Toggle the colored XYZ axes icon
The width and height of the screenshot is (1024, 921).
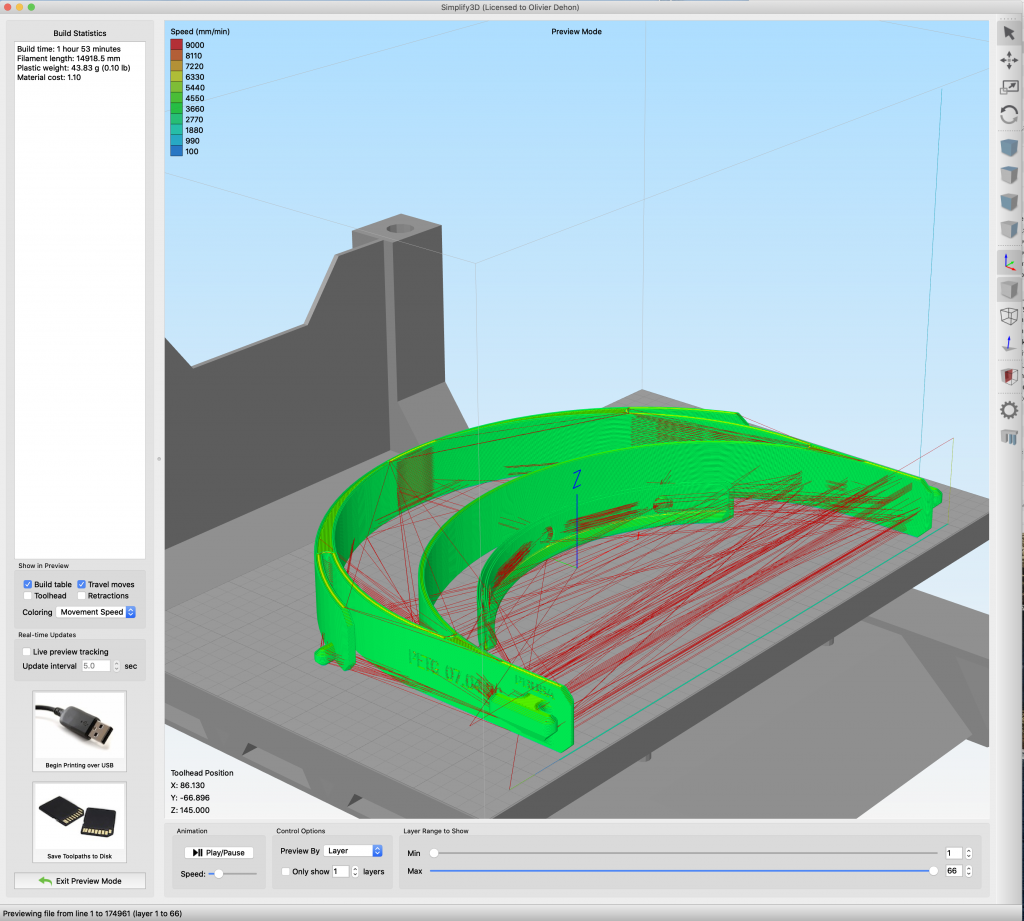(x=1009, y=262)
